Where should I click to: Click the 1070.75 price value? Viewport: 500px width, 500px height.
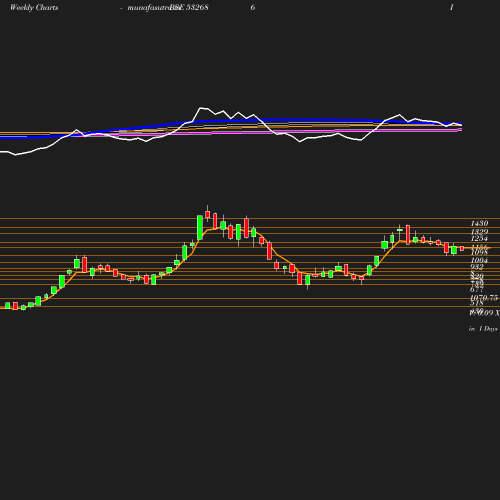(484, 298)
